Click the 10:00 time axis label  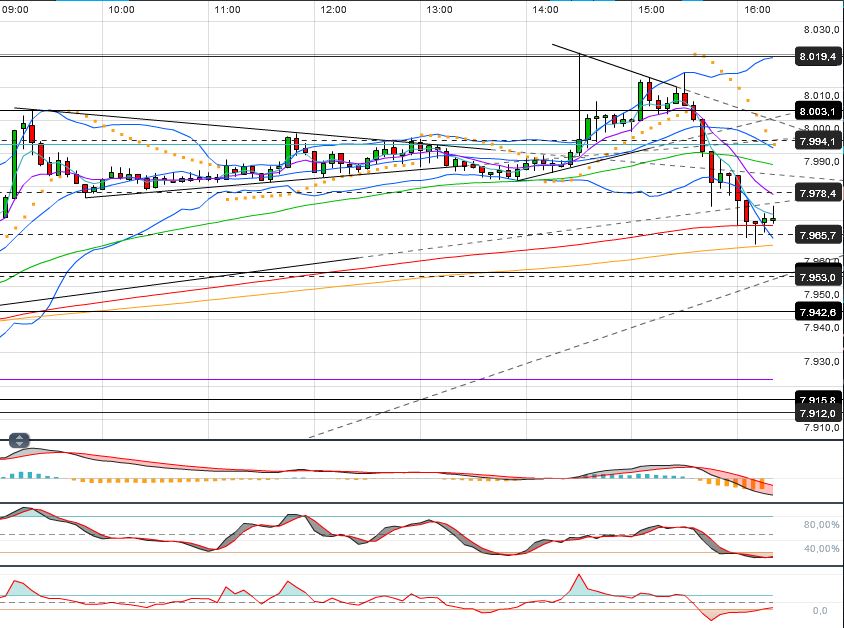121,10
